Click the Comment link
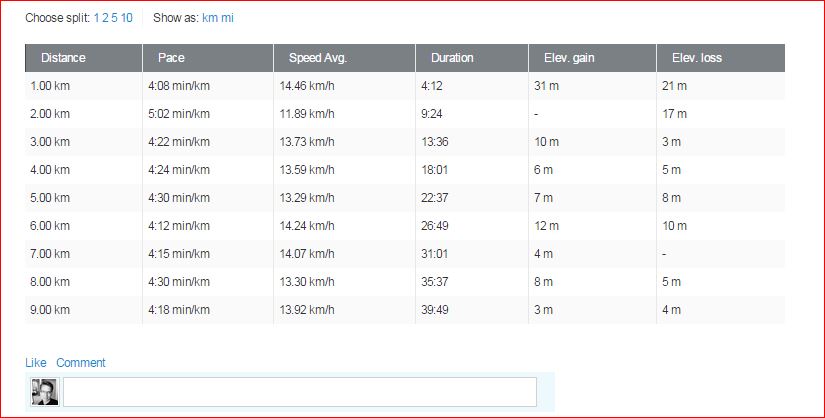The height and width of the screenshot is (418, 825). coord(80,363)
